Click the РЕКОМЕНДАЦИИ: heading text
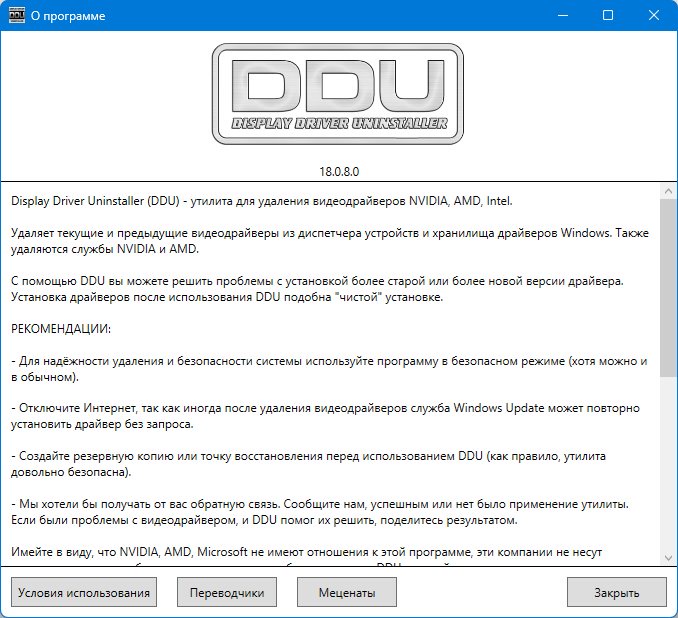The width and height of the screenshot is (678, 618). (61, 329)
